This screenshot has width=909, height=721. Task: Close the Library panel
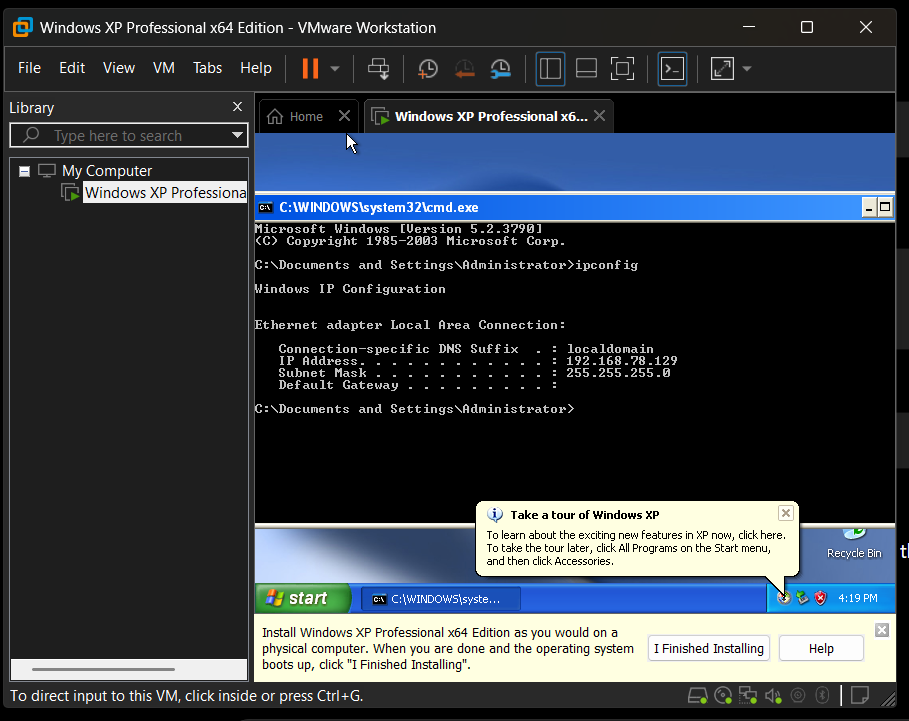237,107
